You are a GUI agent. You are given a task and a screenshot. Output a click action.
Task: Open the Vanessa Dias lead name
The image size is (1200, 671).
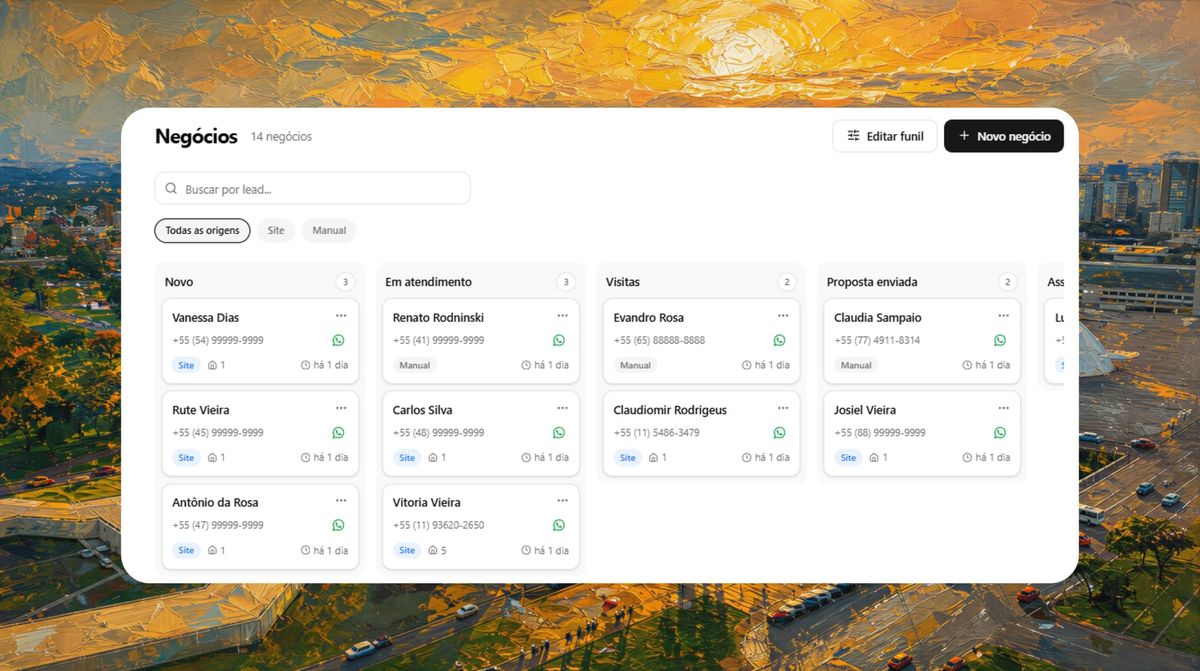(x=205, y=317)
